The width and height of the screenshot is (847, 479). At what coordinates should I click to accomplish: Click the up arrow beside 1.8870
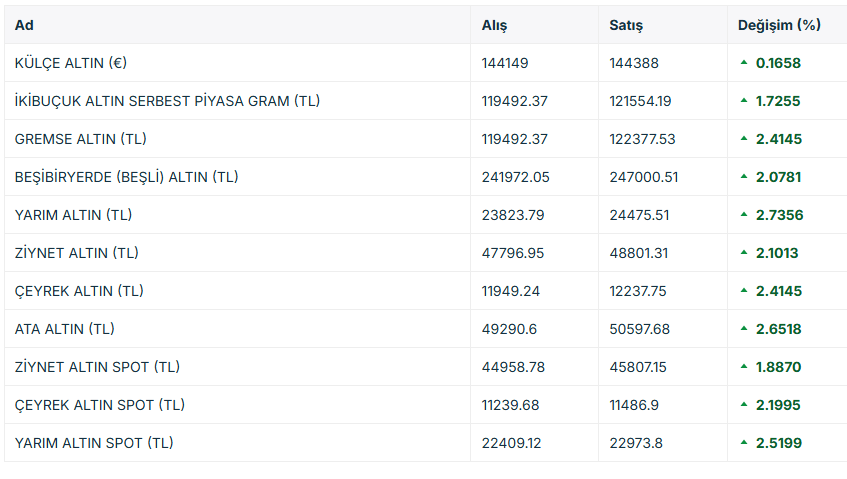click(x=744, y=367)
